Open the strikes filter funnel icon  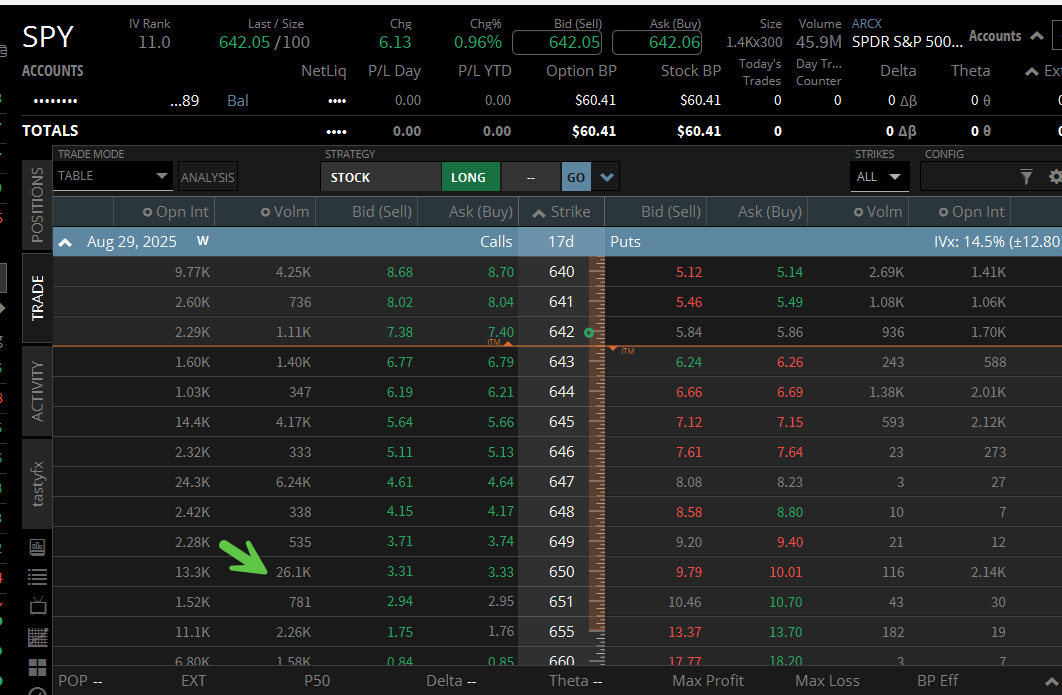tap(1027, 176)
